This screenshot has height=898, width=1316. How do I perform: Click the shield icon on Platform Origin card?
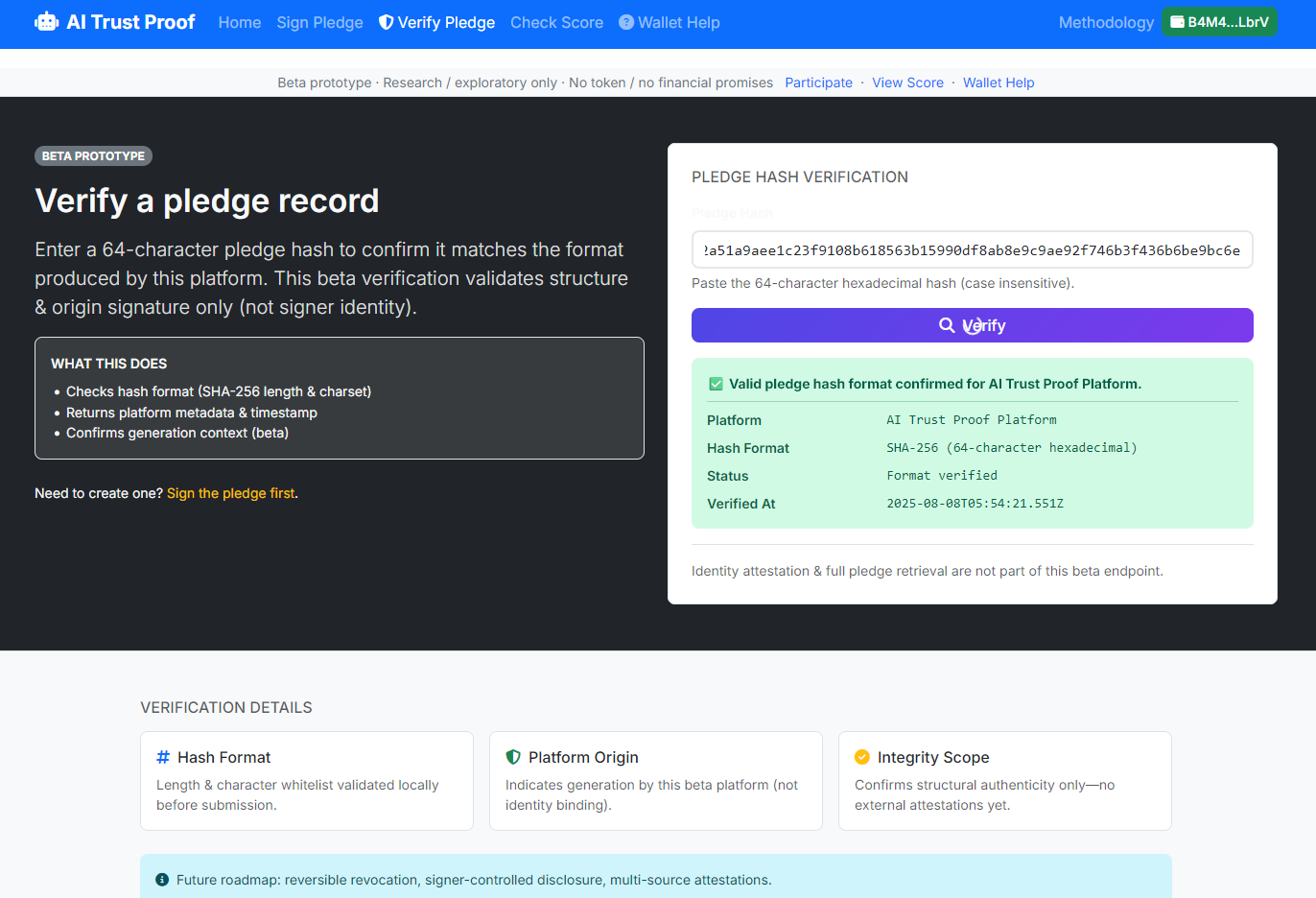click(x=513, y=757)
